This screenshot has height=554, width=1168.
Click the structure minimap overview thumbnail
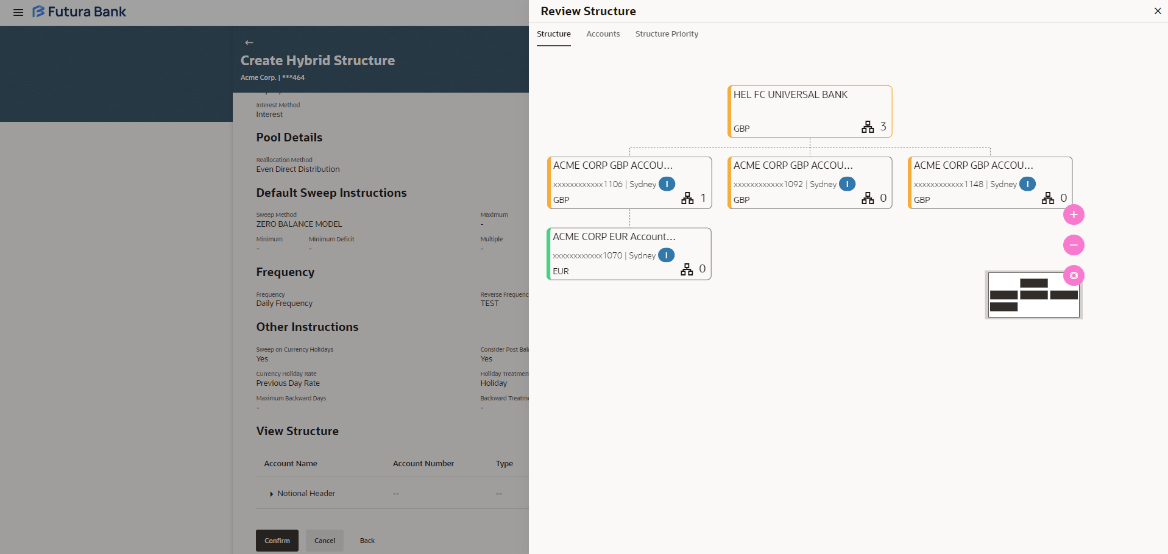tap(1034, 295)
